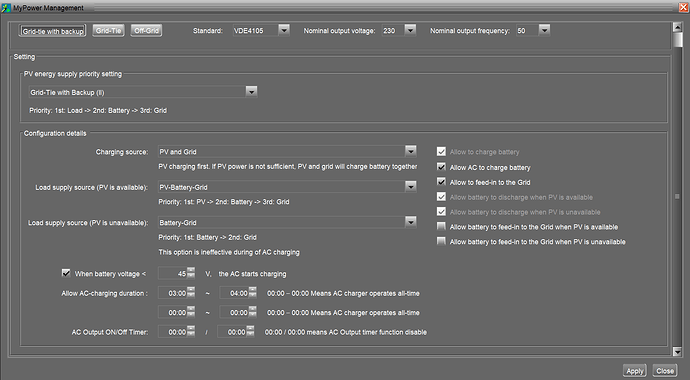
Task: Click 'PV charging first' description text
Action: click(288, 166)
